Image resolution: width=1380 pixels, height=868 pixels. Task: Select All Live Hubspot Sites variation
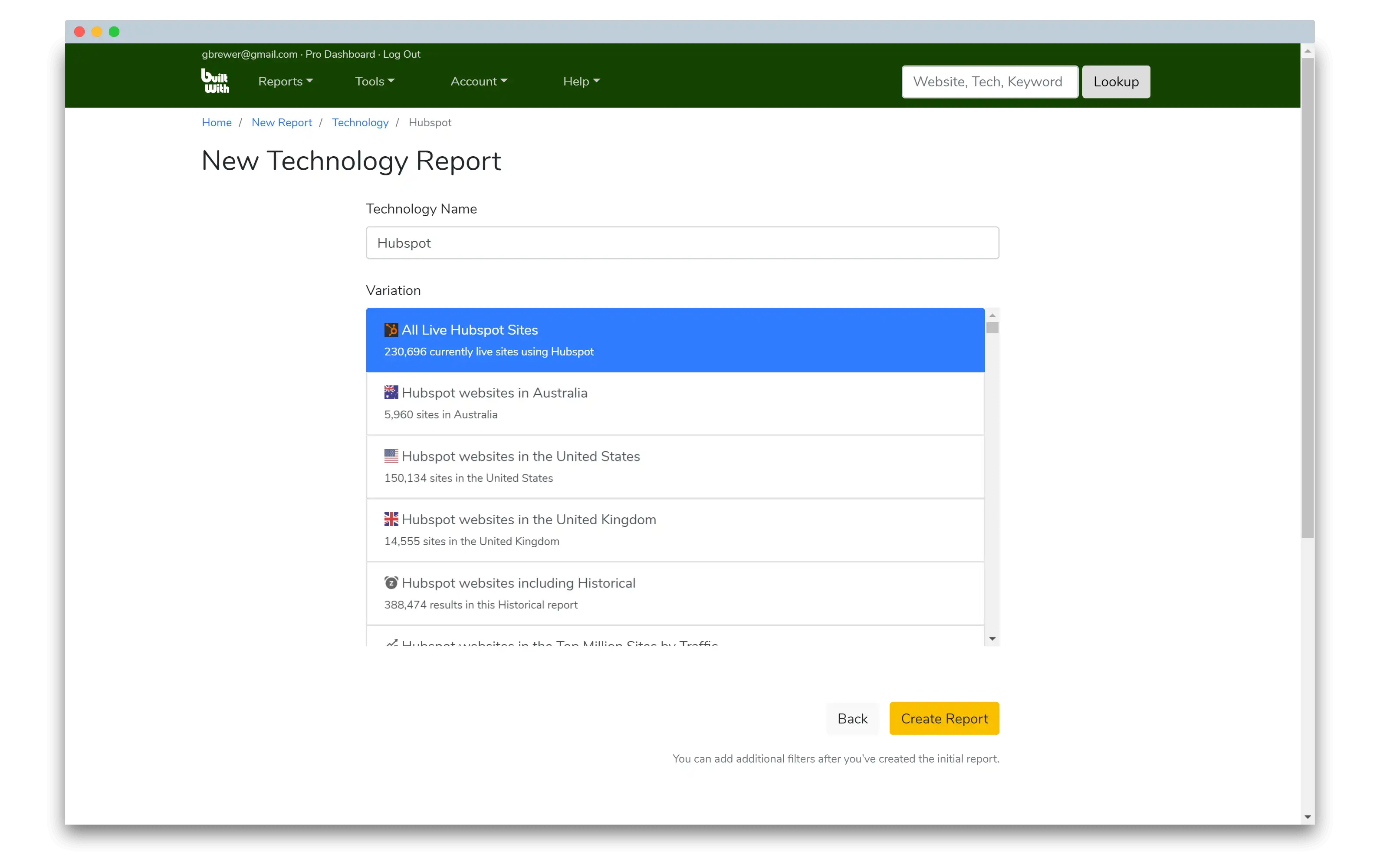pyautogui.click(x=675, y=340)
